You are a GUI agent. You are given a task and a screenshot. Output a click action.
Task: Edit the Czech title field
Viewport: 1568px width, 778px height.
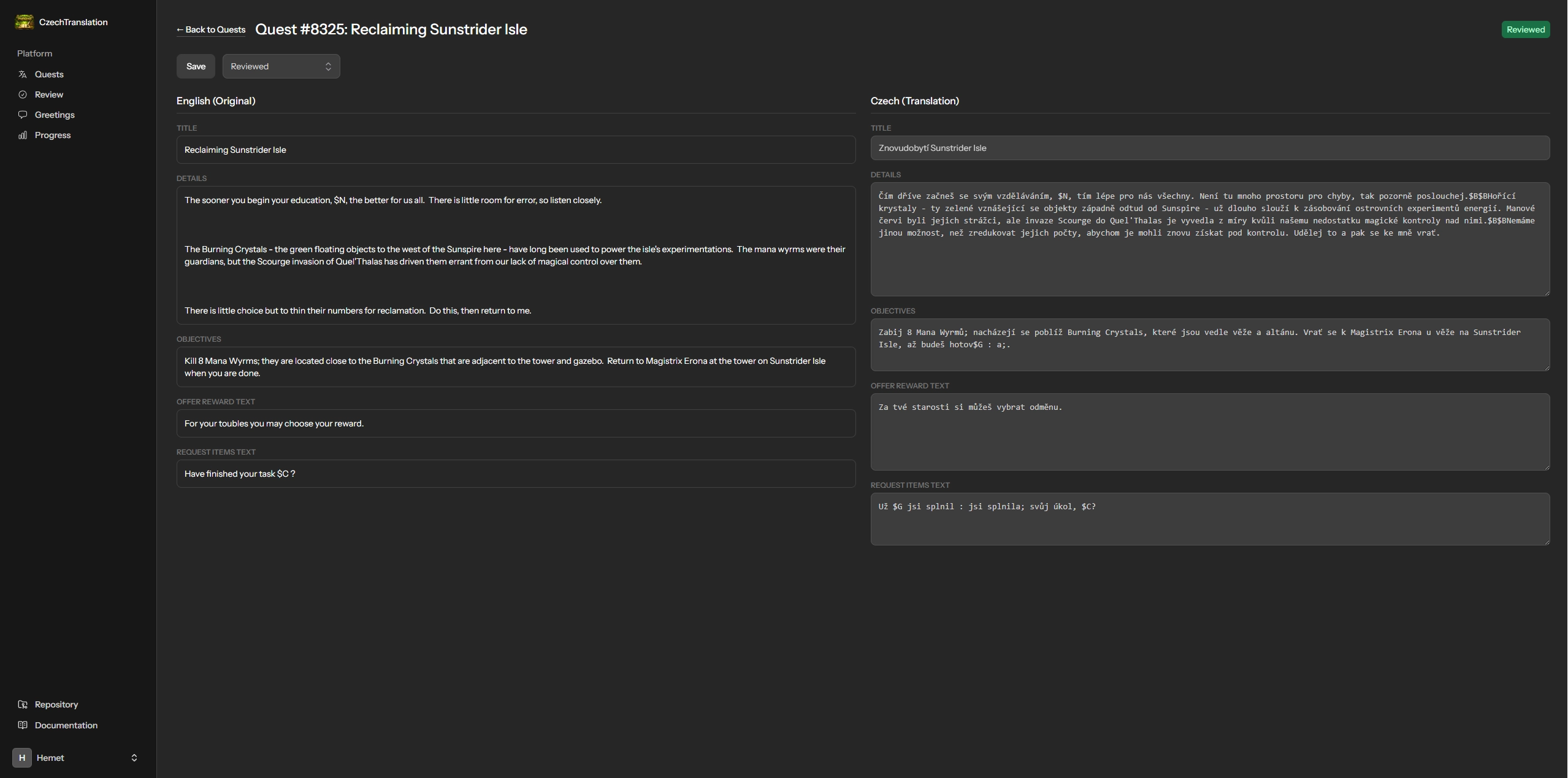[x=1209, y=148]
